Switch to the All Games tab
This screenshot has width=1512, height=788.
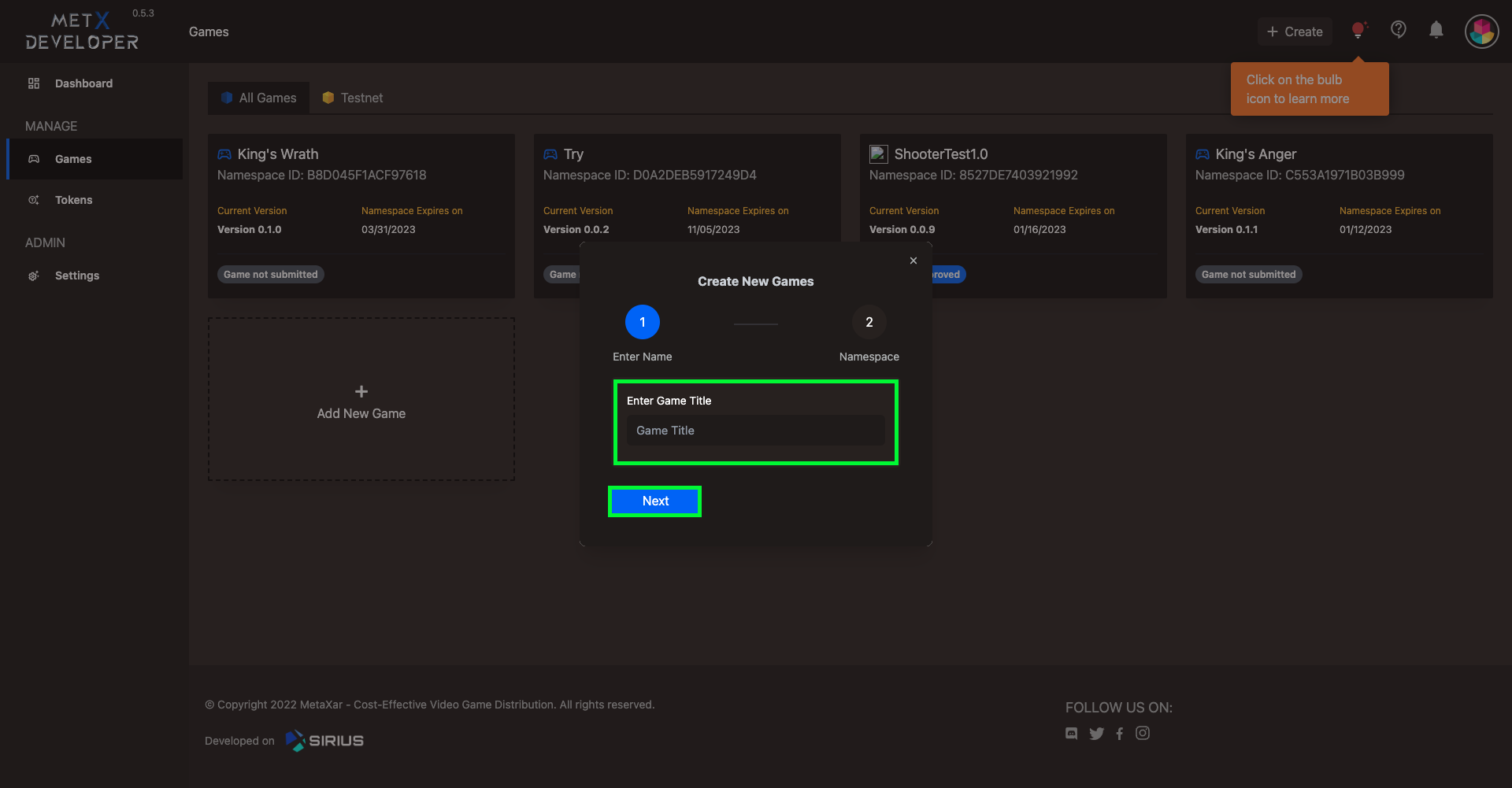pyautogui.click(x=259, y=98)
